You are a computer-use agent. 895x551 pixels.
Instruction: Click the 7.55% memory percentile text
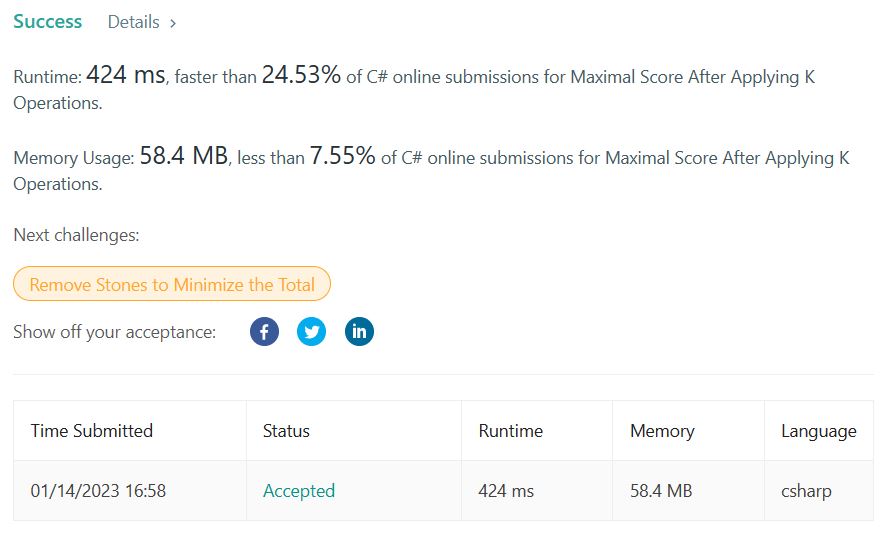[x=342, y=156]
